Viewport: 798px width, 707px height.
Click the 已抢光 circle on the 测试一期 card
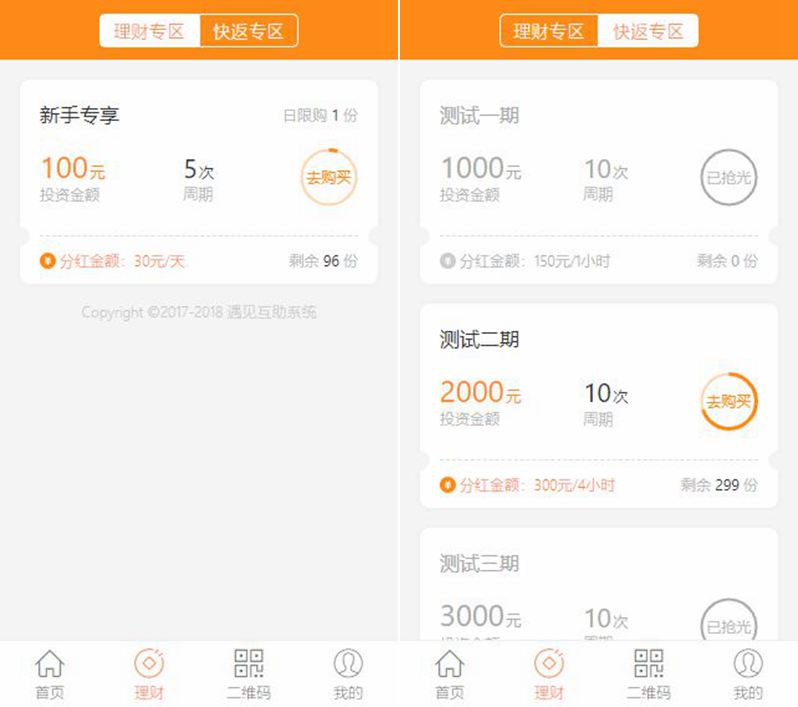point(728,178)
